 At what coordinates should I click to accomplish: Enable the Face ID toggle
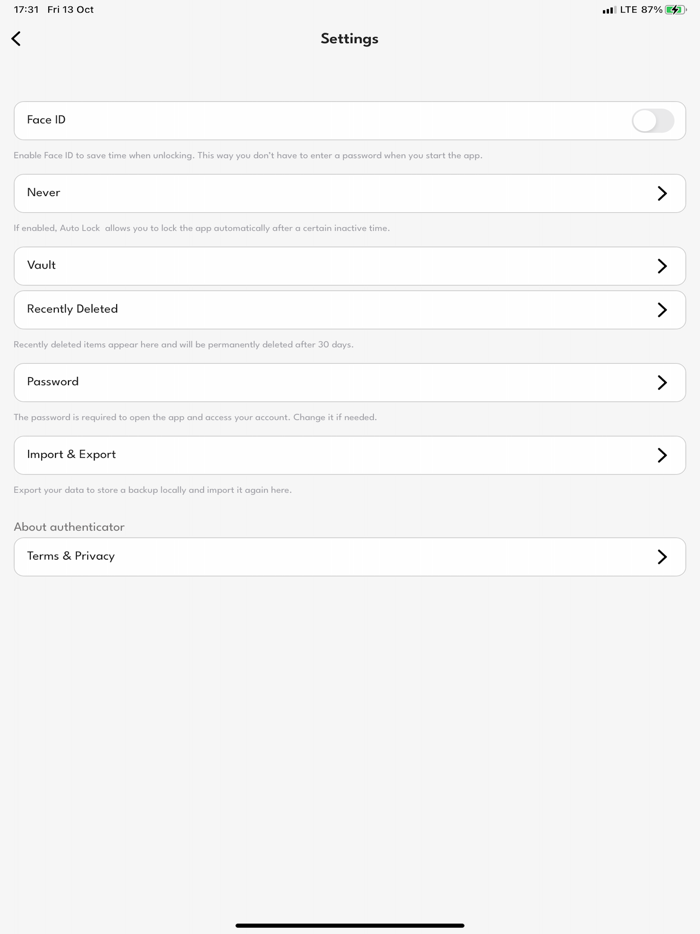(x=653, y=120)
